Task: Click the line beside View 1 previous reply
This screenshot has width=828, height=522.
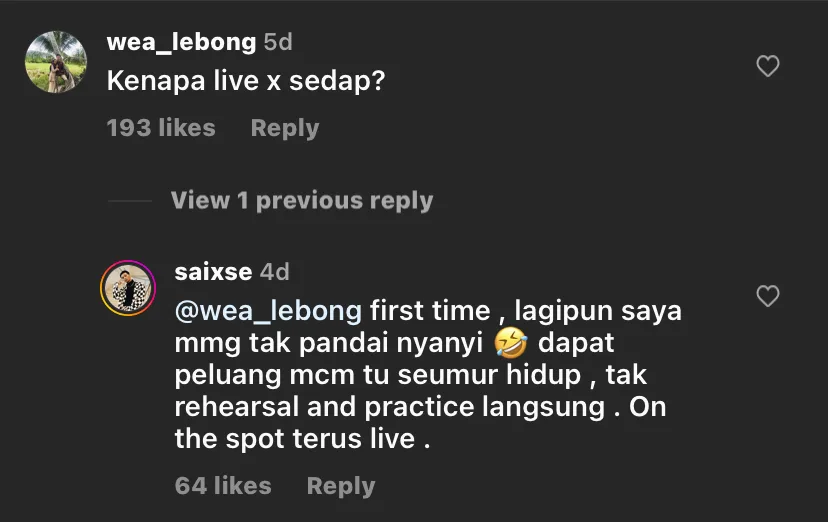Action: pyautogui.click(x=130, y=200)
